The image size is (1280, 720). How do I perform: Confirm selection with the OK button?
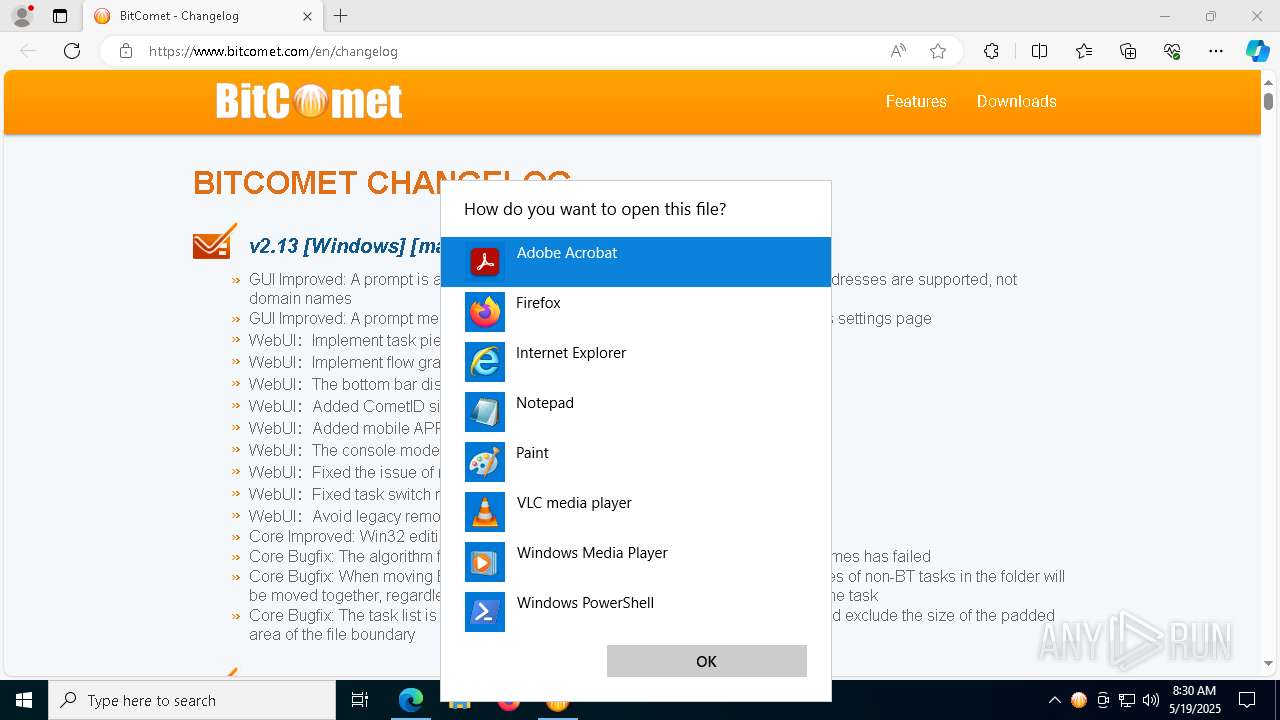click(707, 661)
